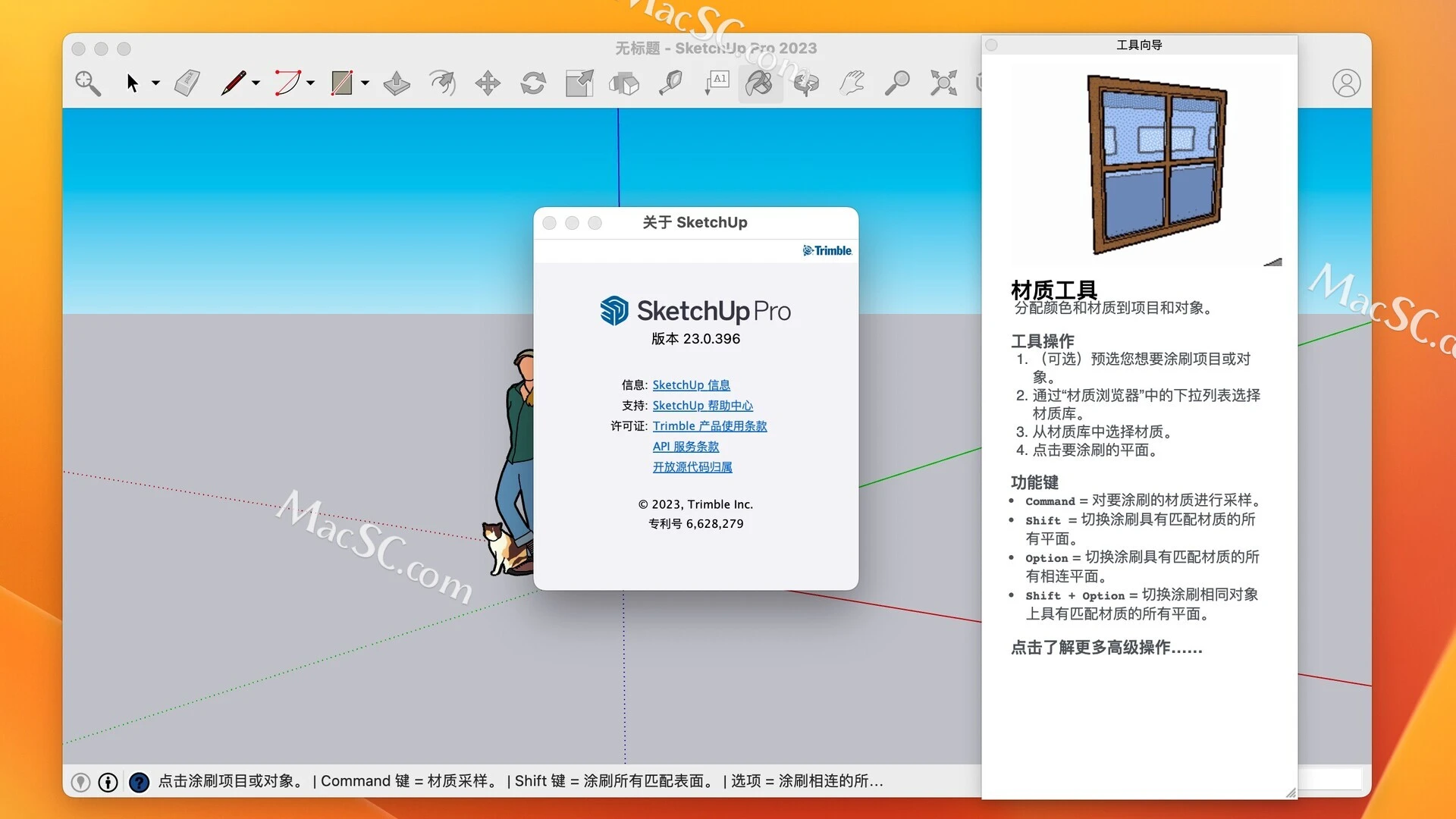Click the window illustration in 工具向导

click(1156, 165)
